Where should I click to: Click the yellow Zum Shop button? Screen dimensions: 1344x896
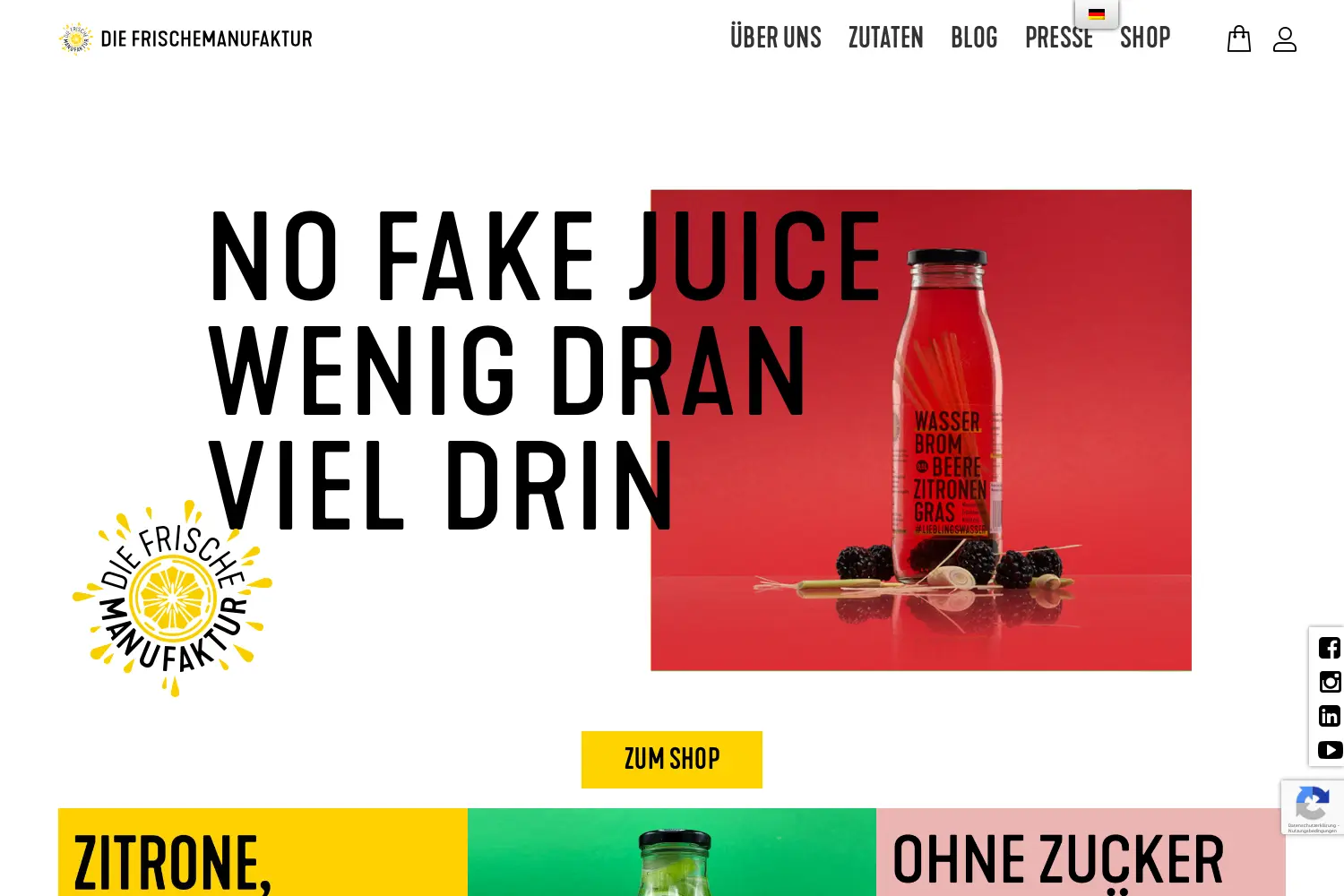point(672,760)
